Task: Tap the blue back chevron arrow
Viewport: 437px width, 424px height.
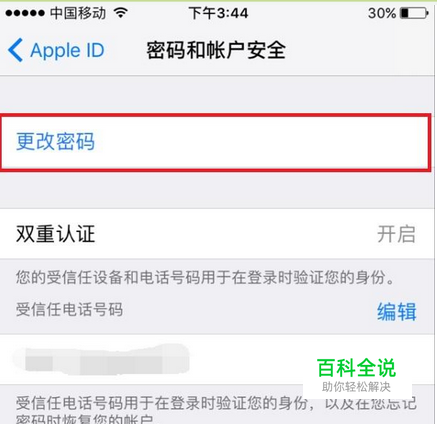Action: coord(15,50)
